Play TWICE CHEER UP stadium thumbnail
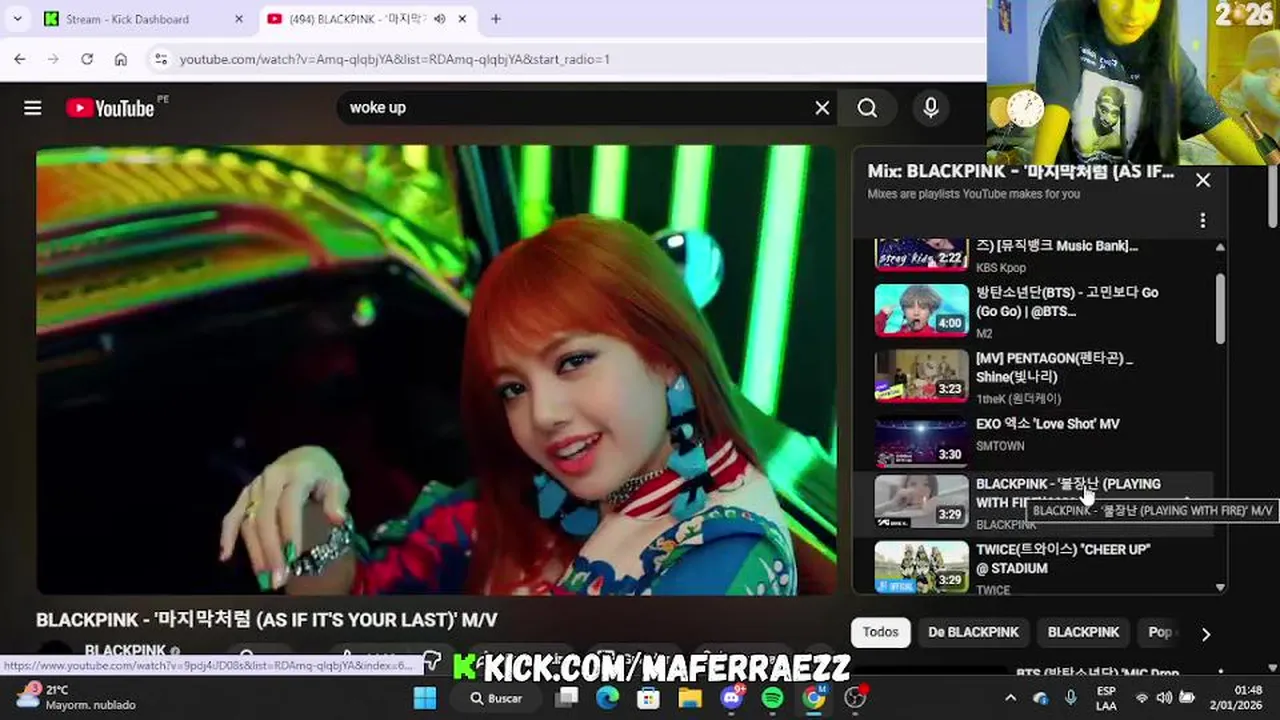Image resolution: width=1280 pixels, height=720 pixels. pyautogui.click(x=921, y=567)
